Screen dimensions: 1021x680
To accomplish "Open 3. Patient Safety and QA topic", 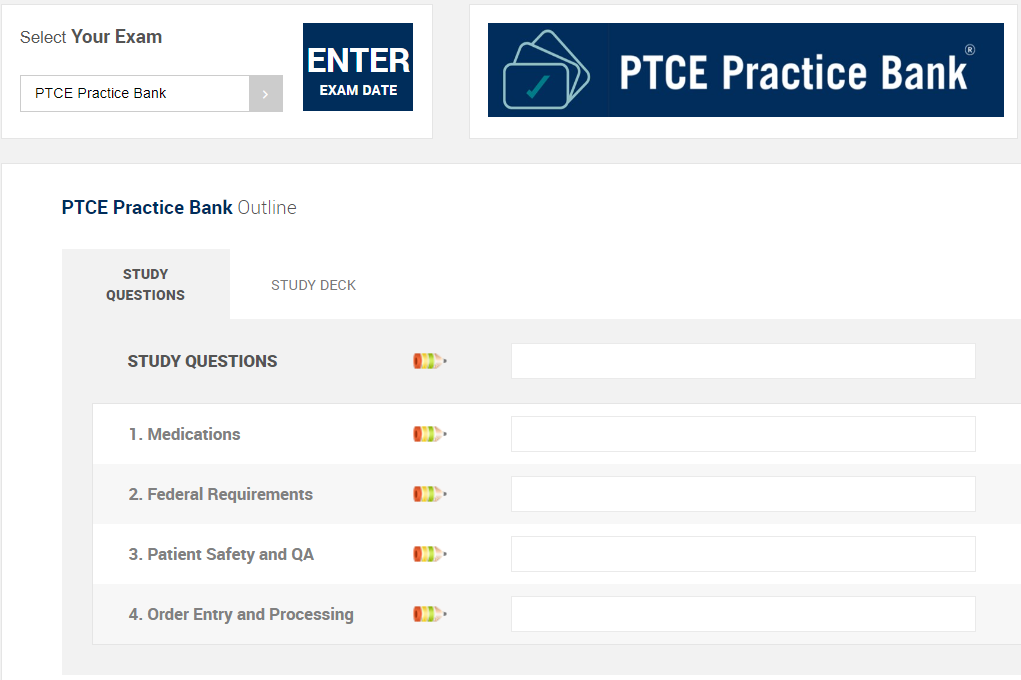I will (x=221, y=554).
